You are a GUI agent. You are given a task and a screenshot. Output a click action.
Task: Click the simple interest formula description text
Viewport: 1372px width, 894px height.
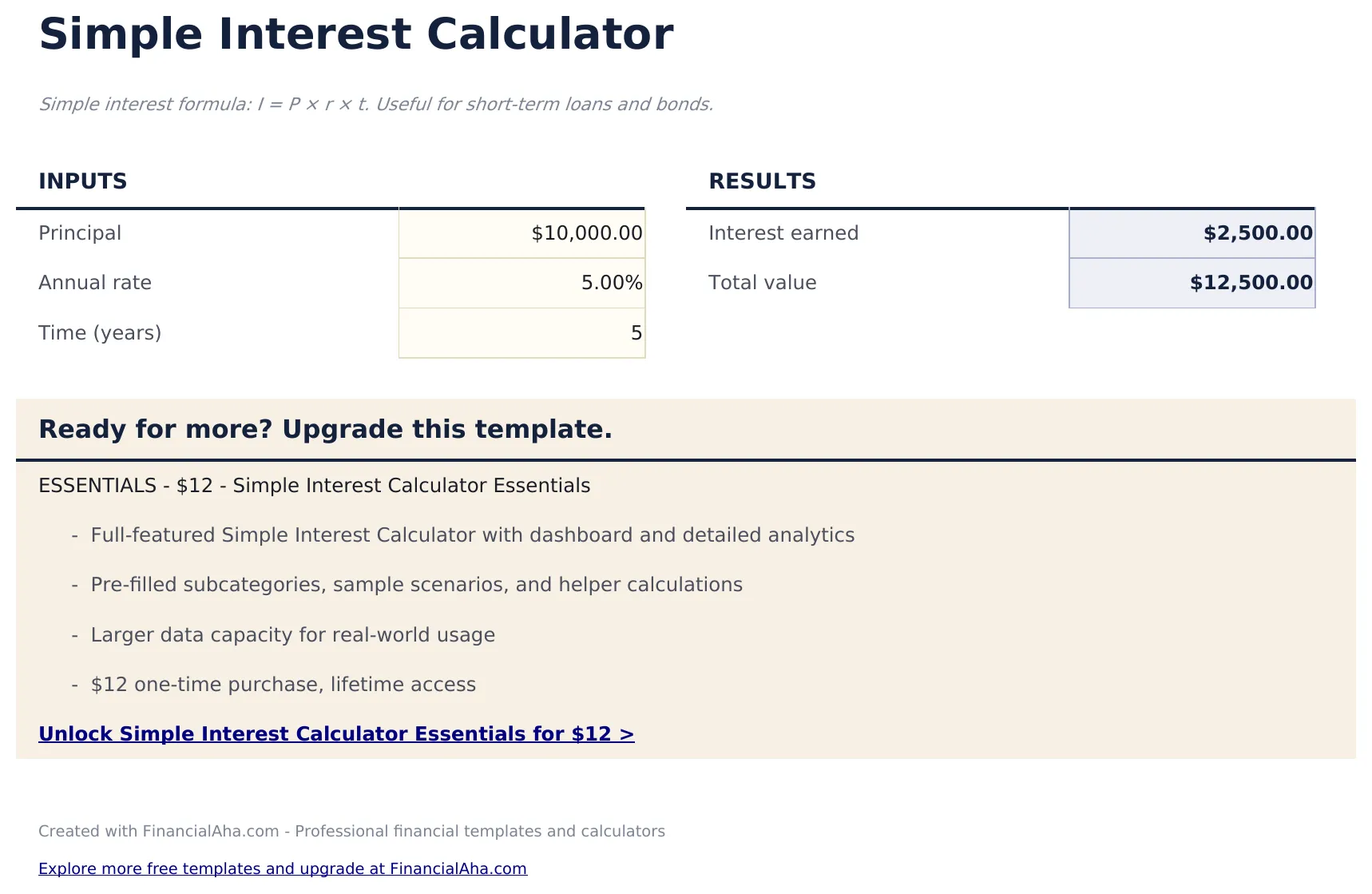coord(376,104)
